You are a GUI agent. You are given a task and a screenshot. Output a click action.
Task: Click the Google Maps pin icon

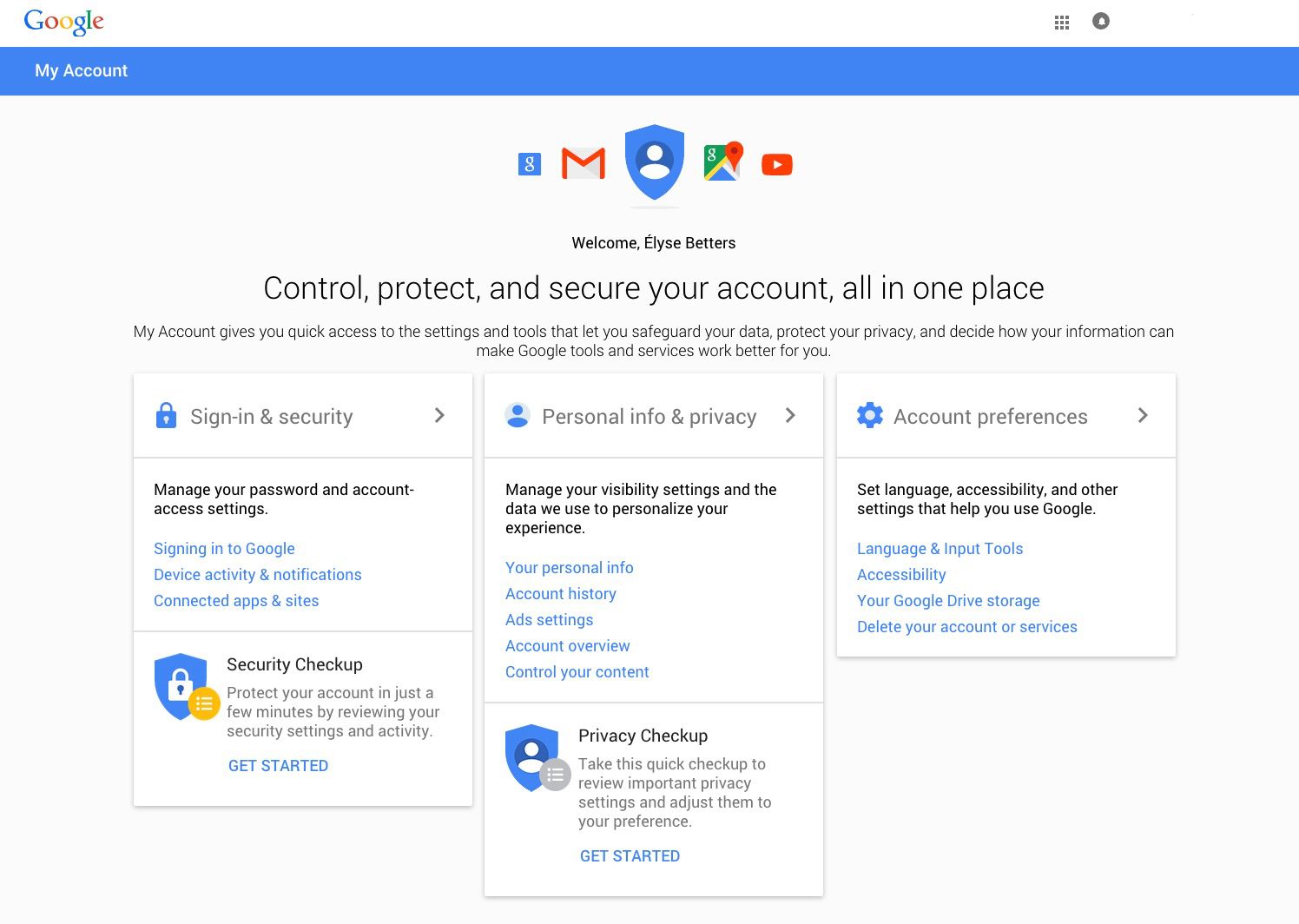pos(723,162)
